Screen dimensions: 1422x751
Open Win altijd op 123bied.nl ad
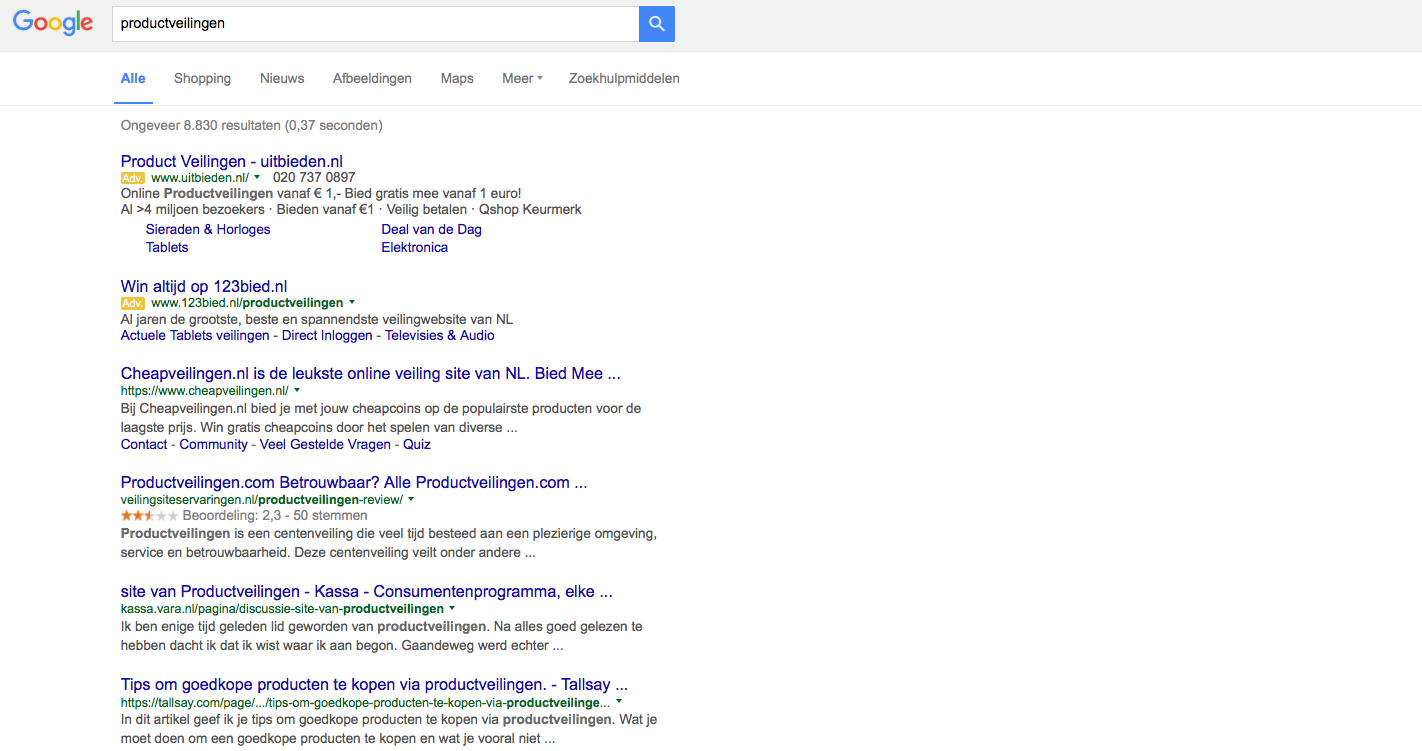(204, 286)
